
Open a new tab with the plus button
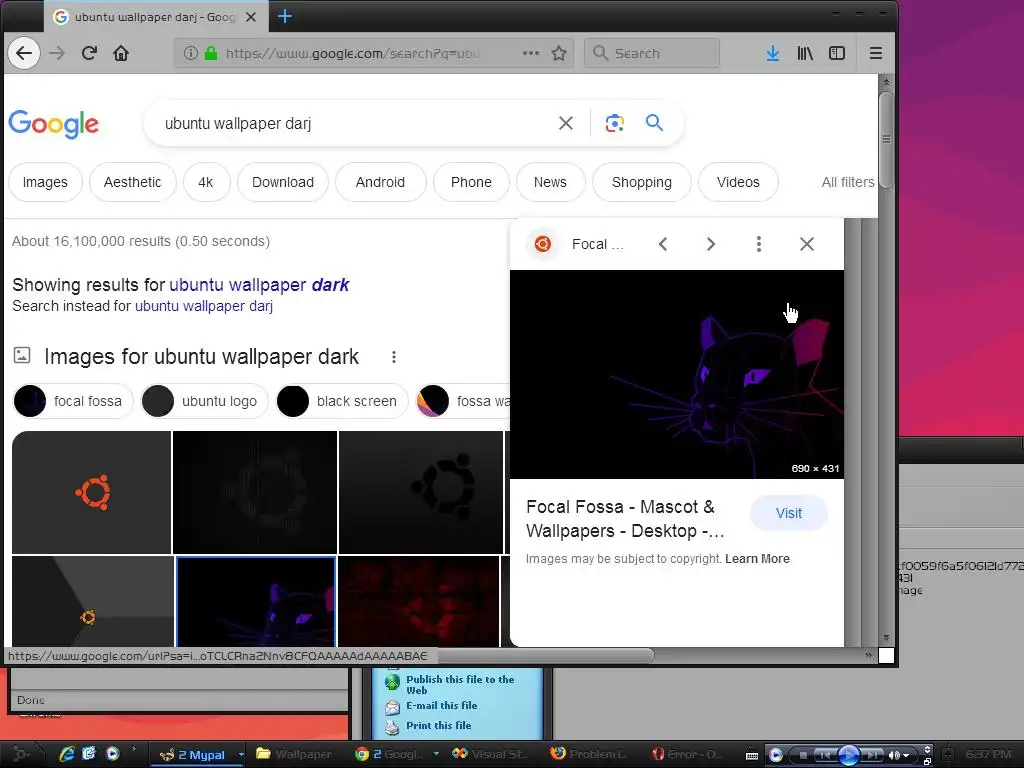coord(285,16)
